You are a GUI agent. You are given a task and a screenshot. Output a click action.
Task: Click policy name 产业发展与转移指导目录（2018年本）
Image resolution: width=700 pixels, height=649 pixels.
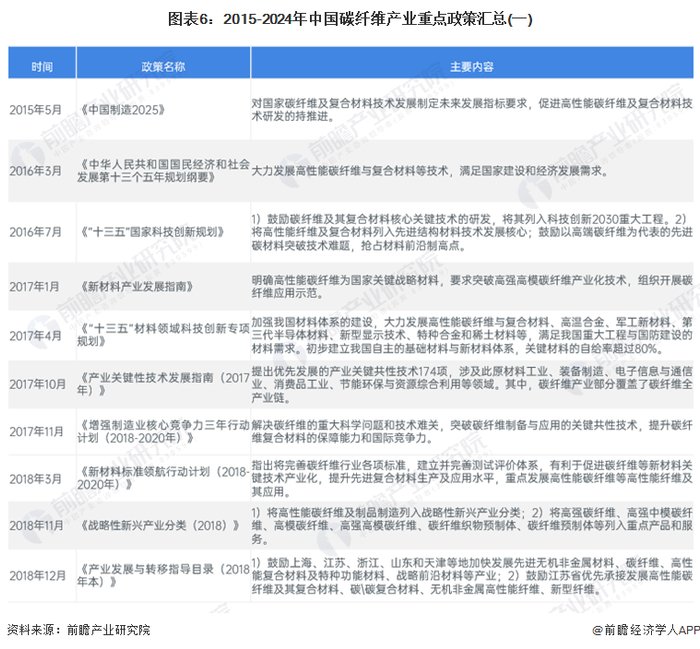(163, 576)
